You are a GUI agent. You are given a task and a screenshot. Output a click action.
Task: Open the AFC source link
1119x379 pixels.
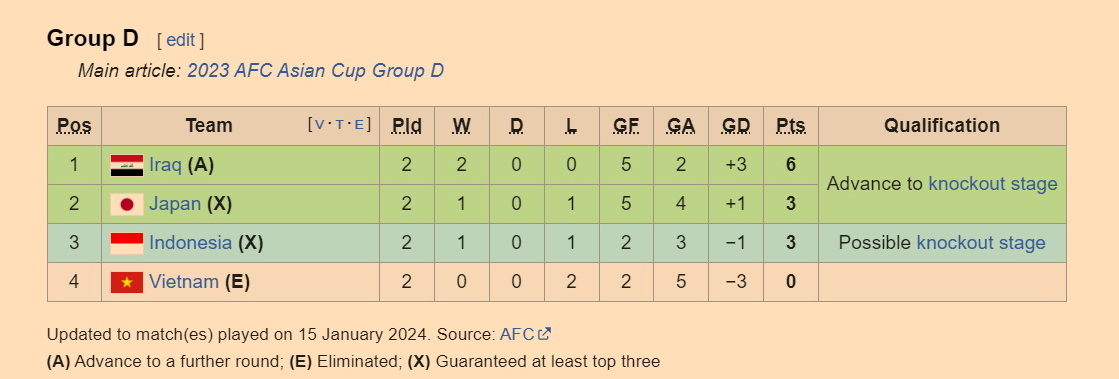tap(517, 334)
